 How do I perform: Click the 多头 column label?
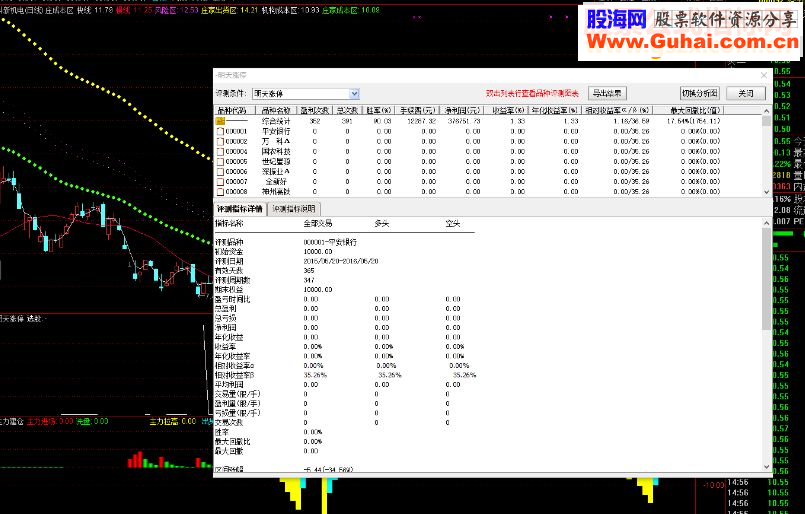(x=381, y=224)
